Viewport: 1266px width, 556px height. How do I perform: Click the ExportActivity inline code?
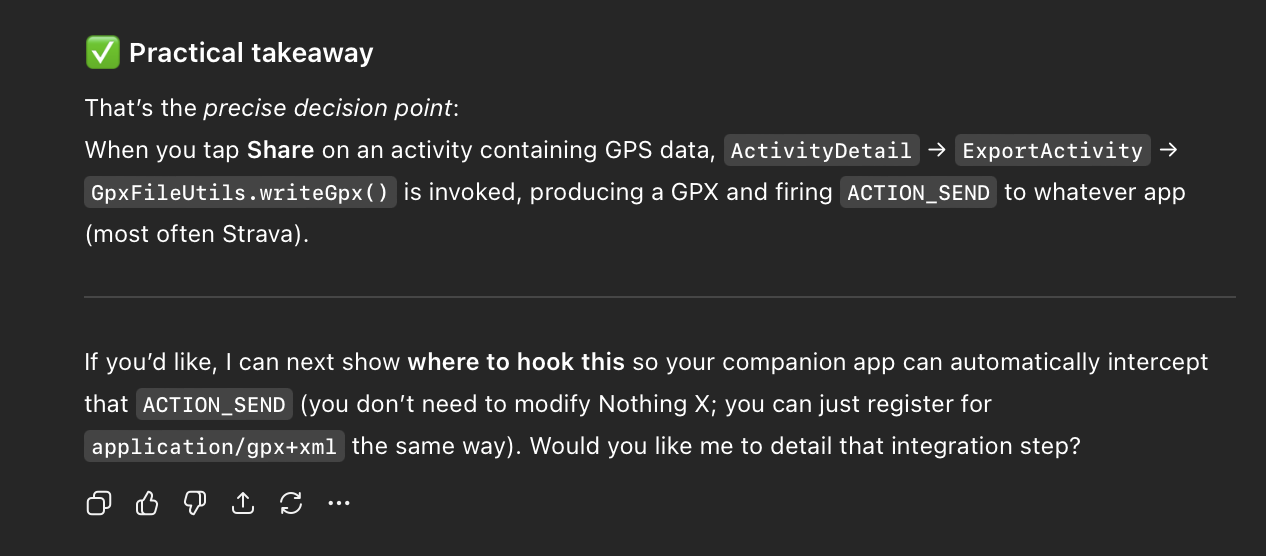pyautogui.click(x=1050, y=151)
